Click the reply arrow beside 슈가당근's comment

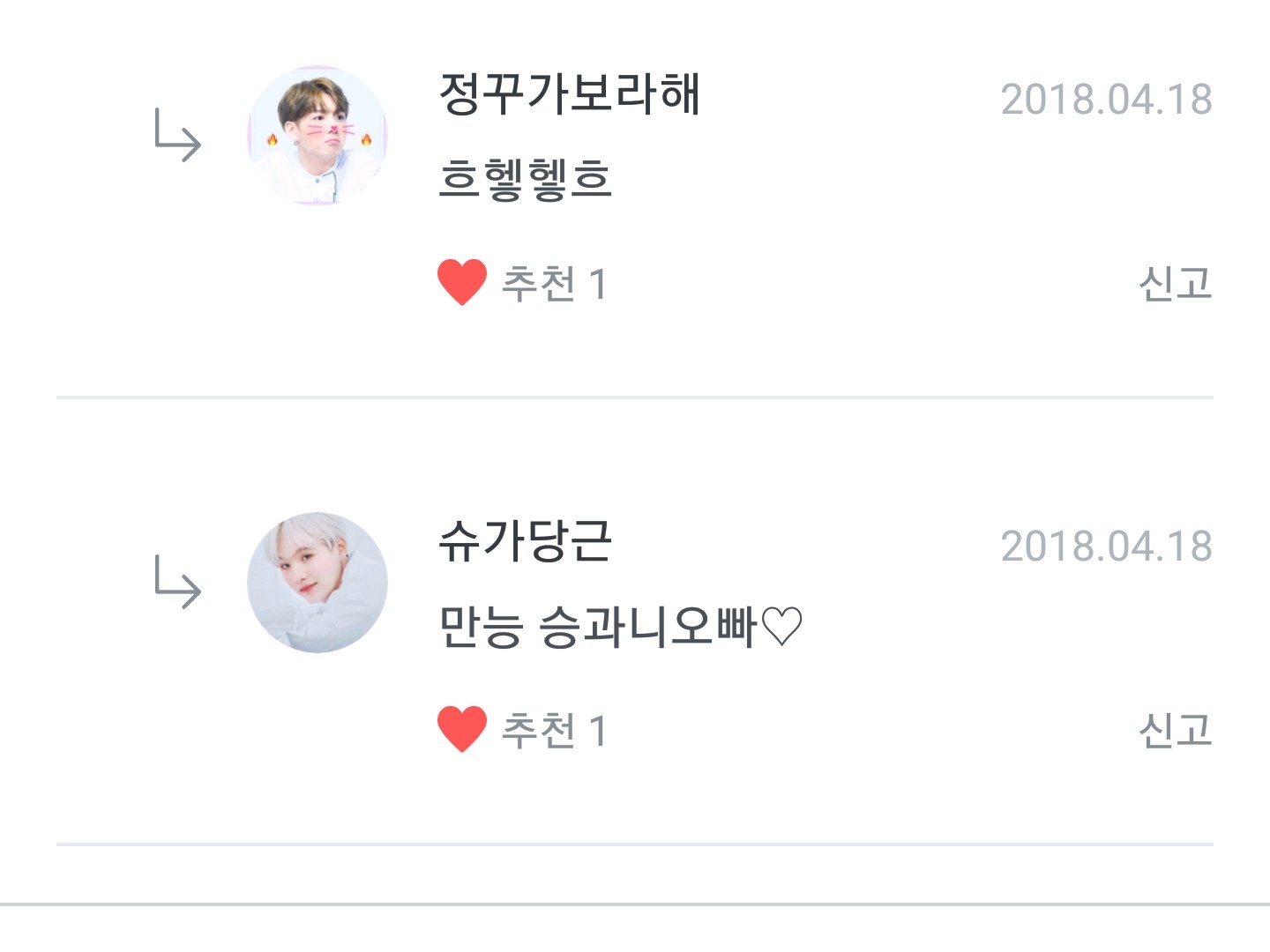(178, 582)
